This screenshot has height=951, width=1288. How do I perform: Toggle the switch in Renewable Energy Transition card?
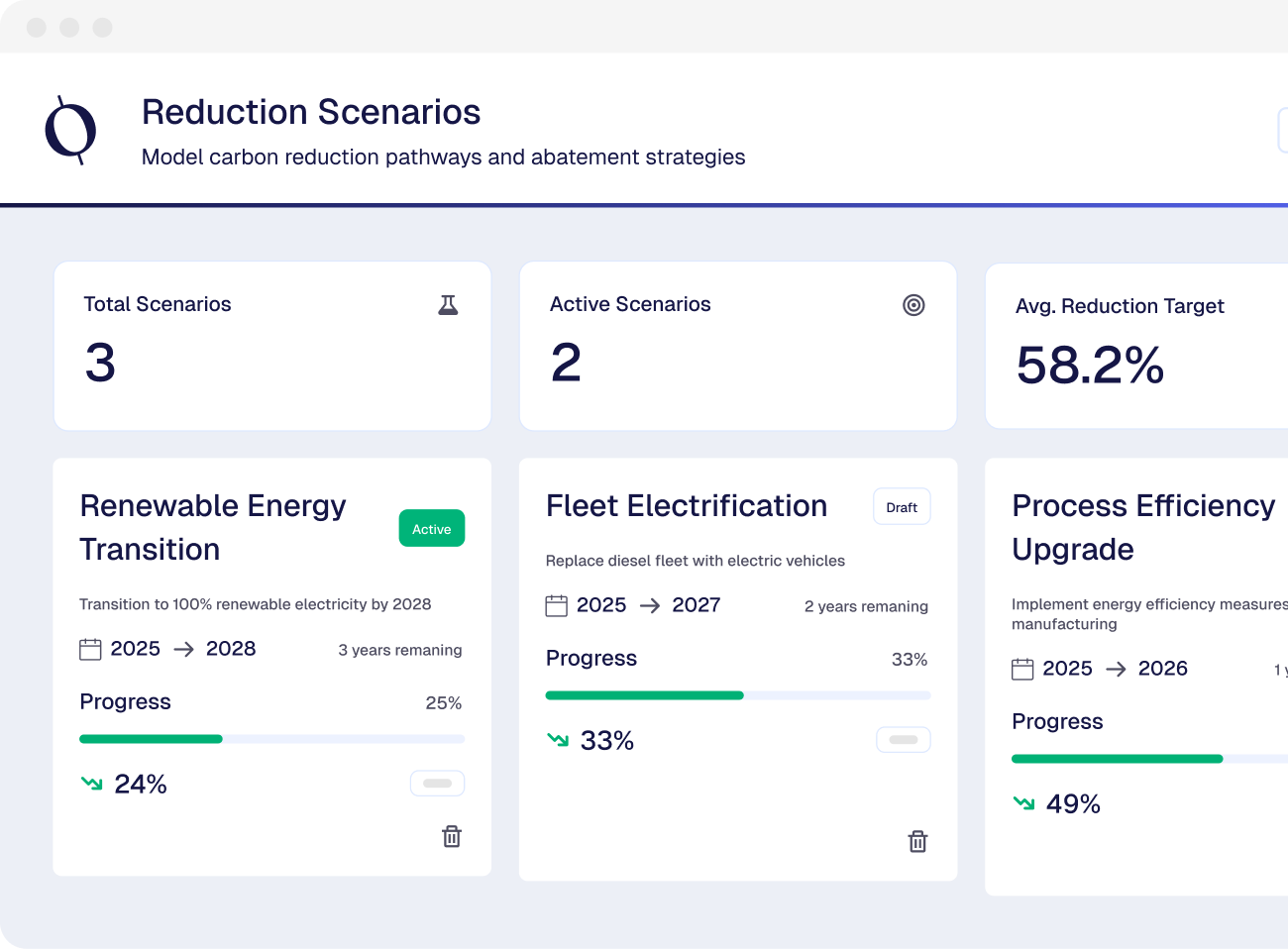pos(437,784)
